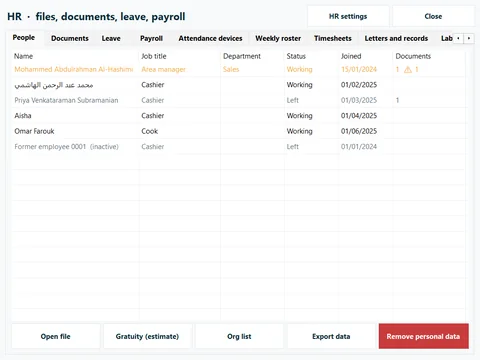Select the Attendance devices tab
The width and height of the screenshot is (480, 360).
210,38
